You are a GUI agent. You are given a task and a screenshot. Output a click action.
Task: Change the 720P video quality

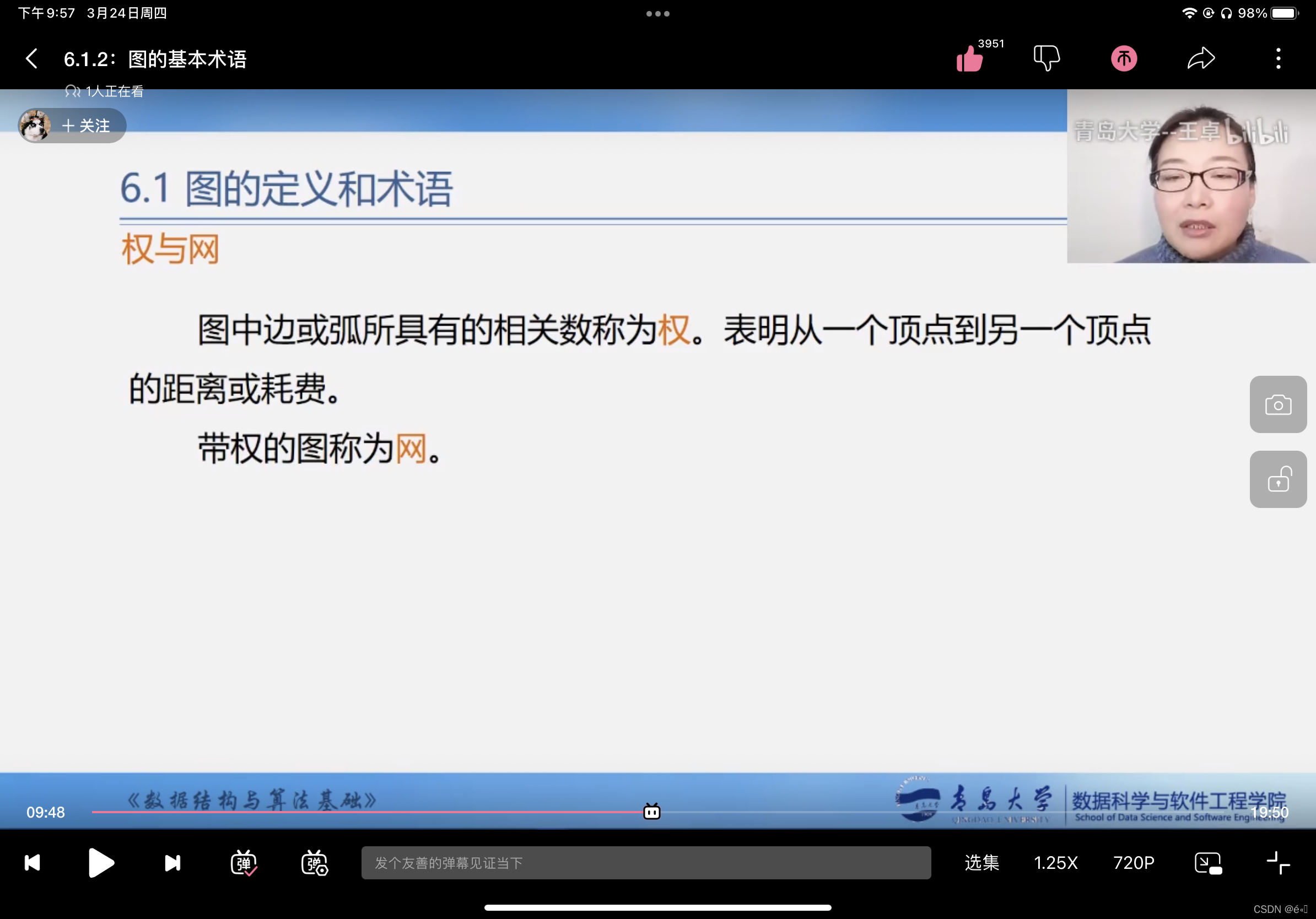point(1133,862)
